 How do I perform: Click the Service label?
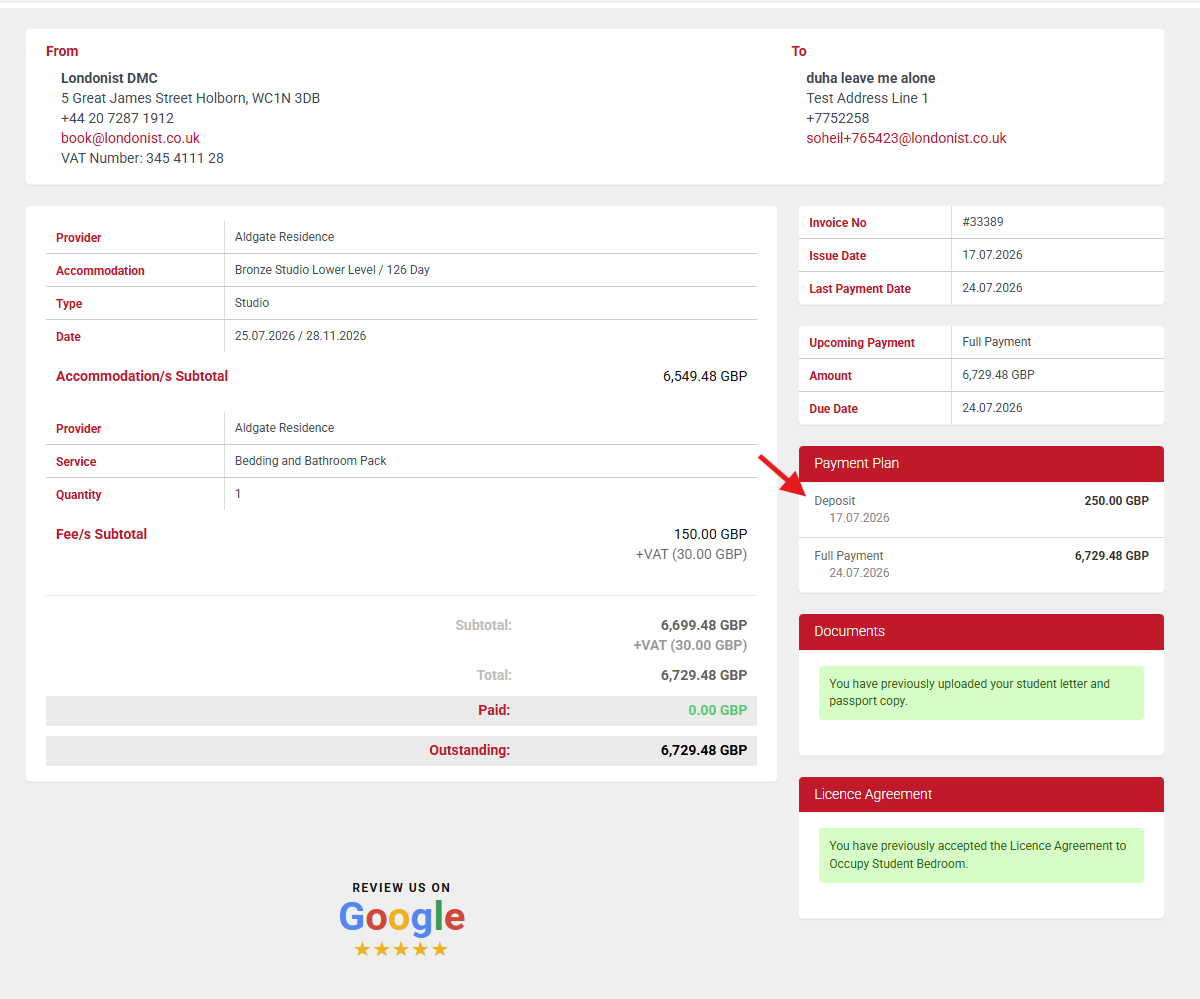[x=76, y=462]
